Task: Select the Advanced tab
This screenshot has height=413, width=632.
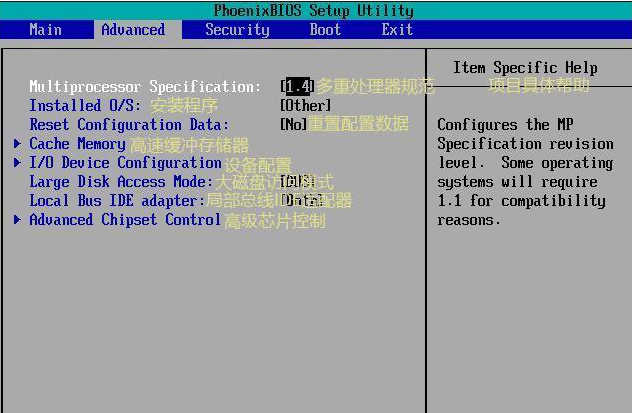Action: (133, 30)
